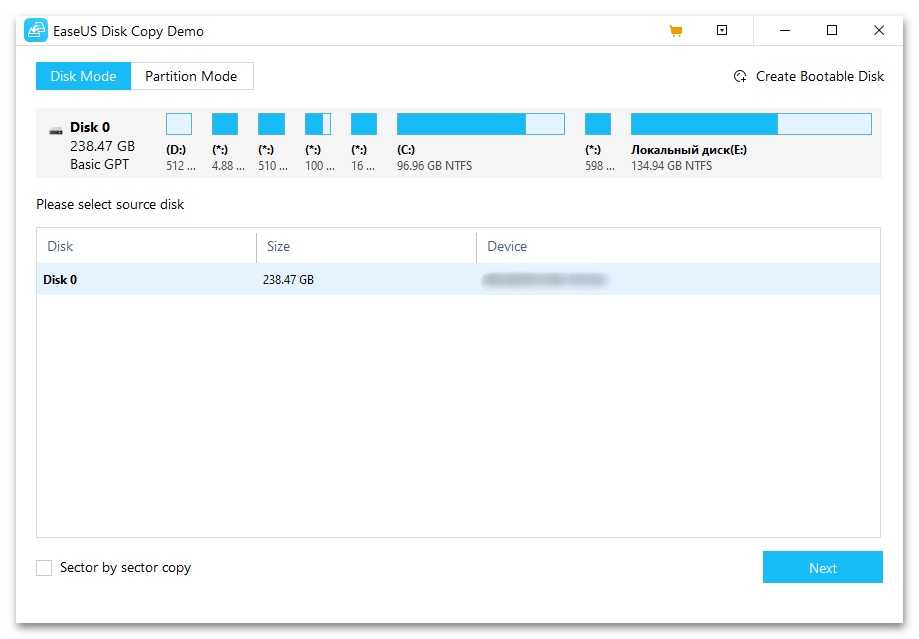The height and width of the screenshot is (639, 919).
Task: Click the 96.96 GB NTFS label
Action: click(434, 166)
